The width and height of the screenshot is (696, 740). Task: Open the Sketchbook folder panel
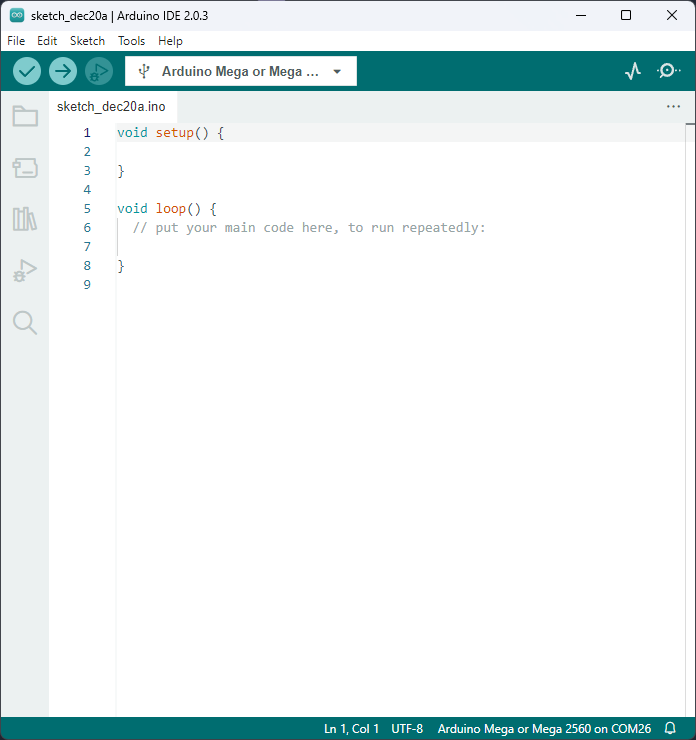pos(25,116)
